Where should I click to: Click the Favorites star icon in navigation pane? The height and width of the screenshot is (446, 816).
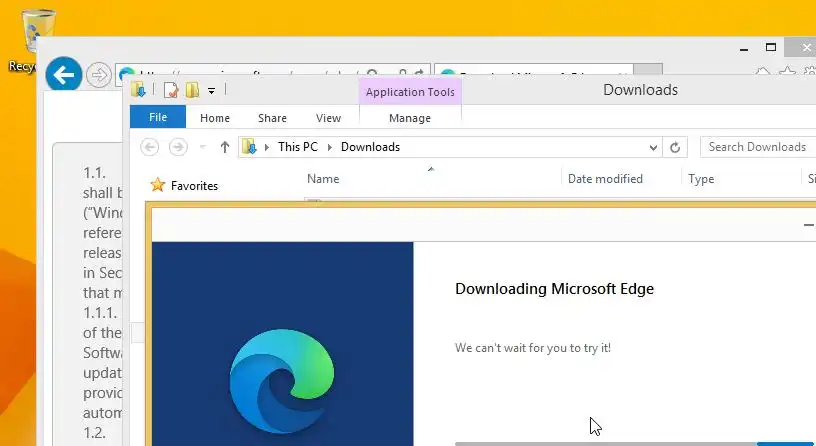coord(158,185)
